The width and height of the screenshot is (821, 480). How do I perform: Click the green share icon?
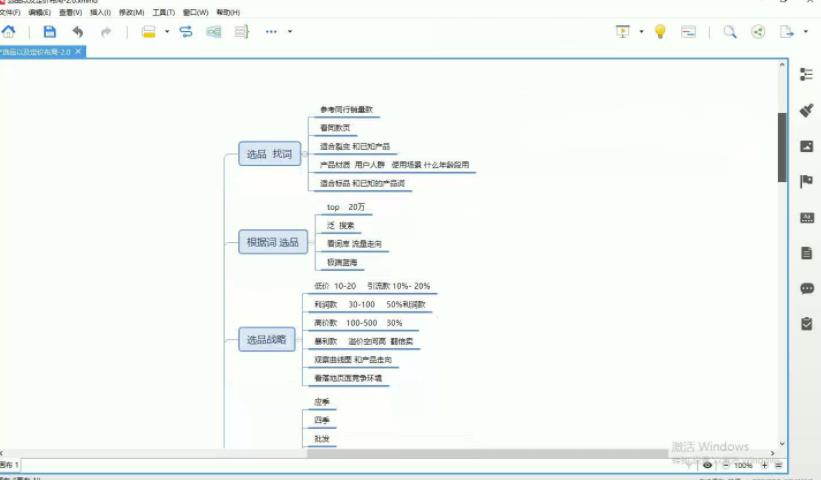758,32
